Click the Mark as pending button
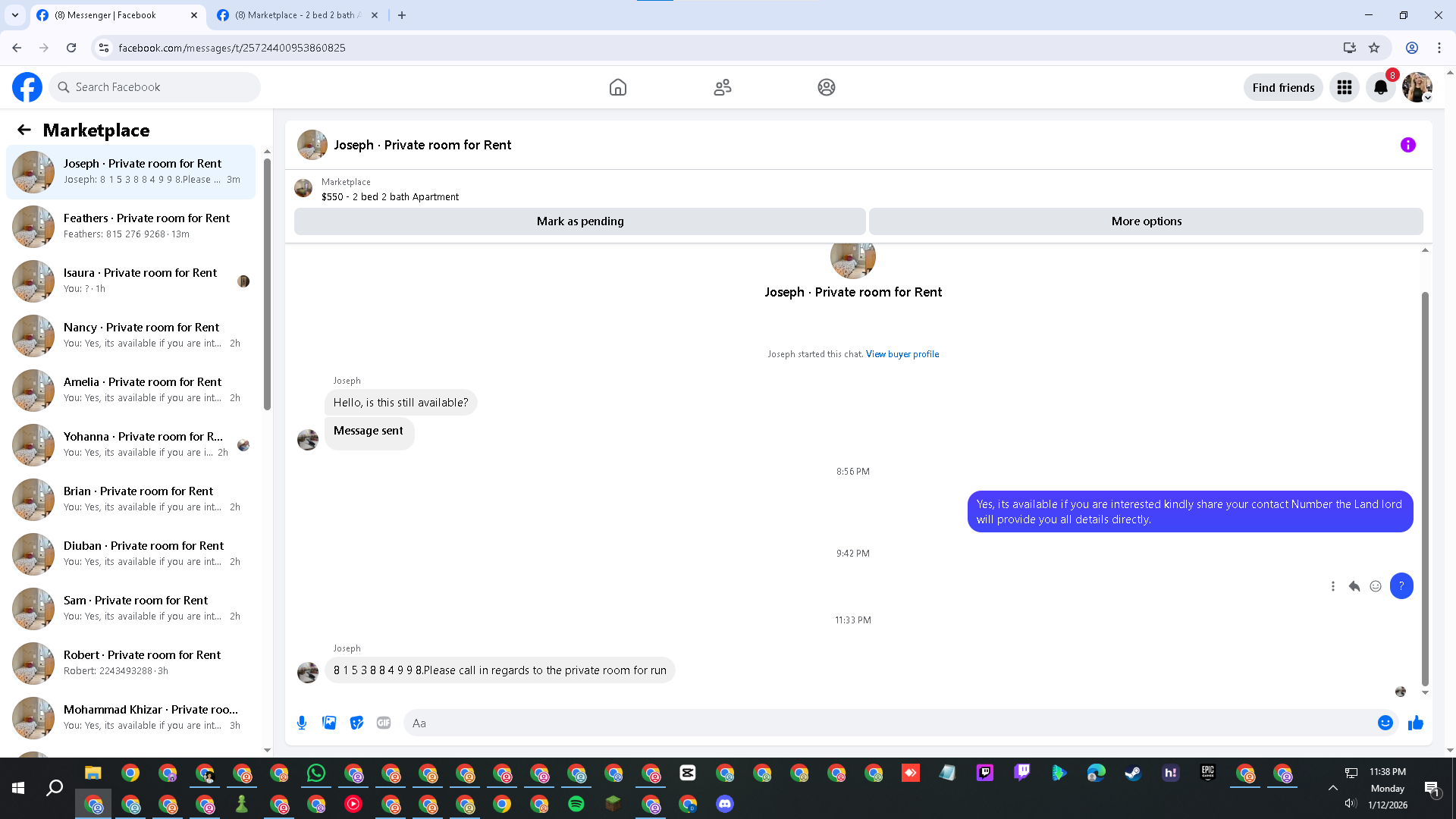Viewport: 1456px width, 819px height. (579, 221)
